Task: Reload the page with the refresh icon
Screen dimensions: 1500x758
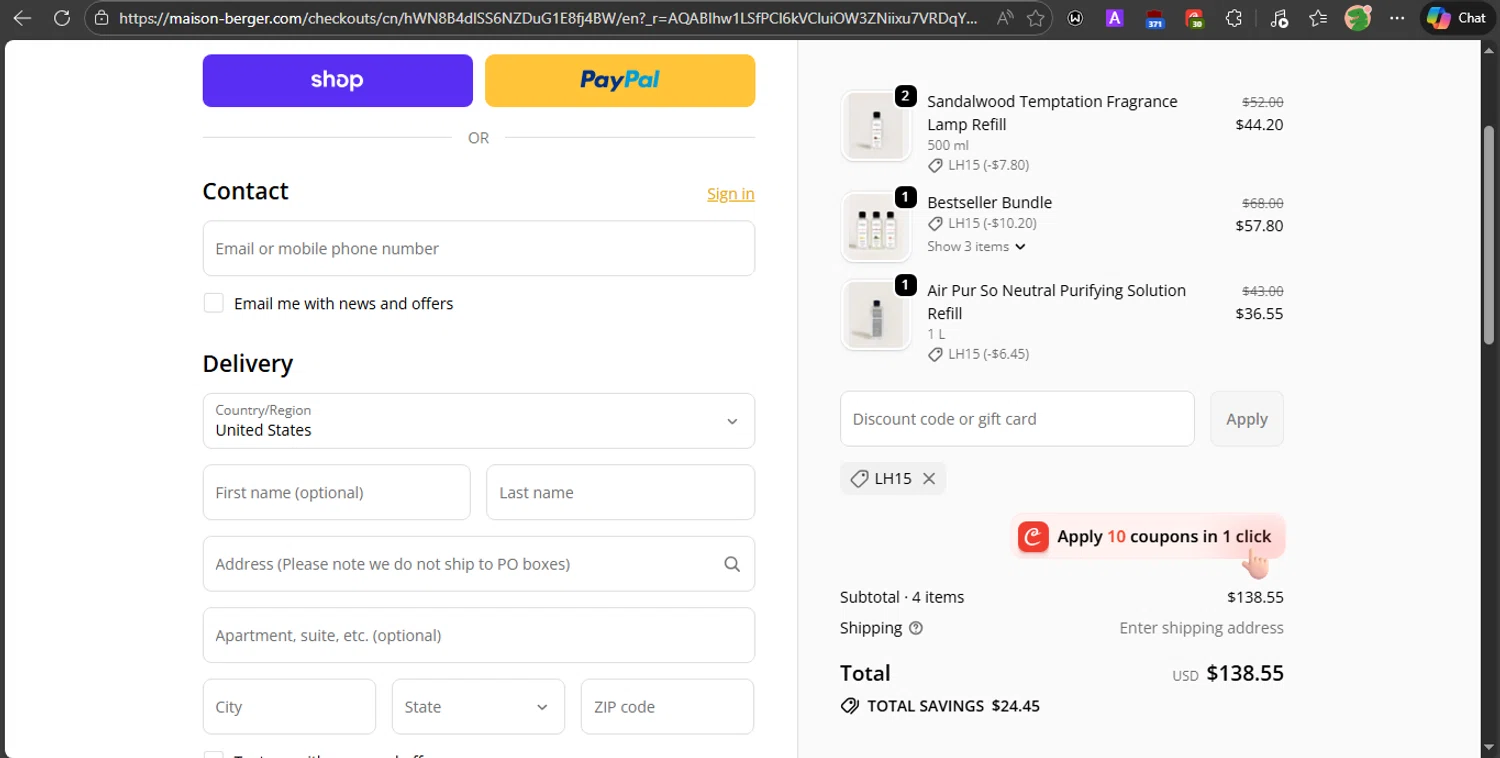Action: 62,18
